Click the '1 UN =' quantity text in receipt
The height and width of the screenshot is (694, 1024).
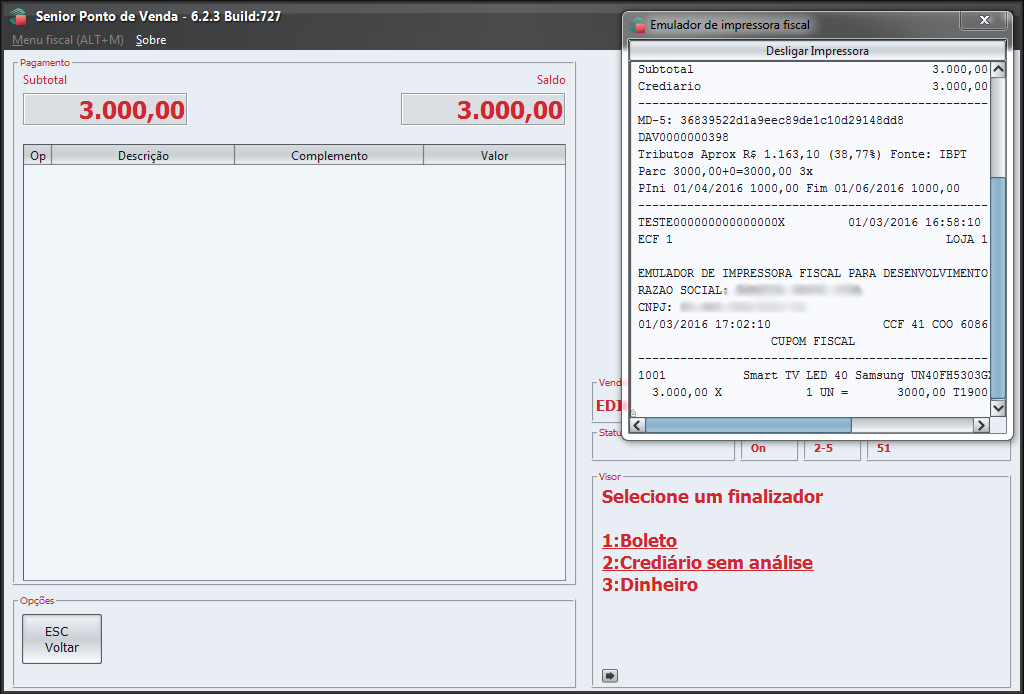[x=827, y=392]
